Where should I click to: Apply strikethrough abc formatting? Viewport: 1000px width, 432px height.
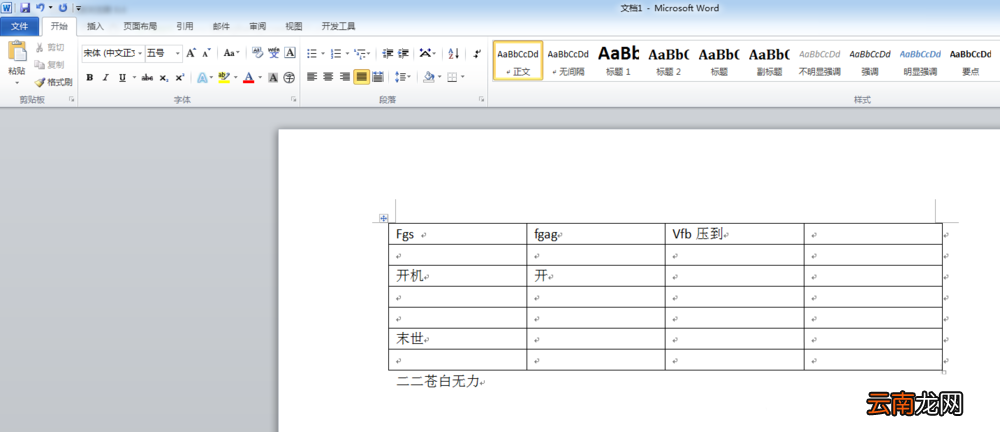147,78
